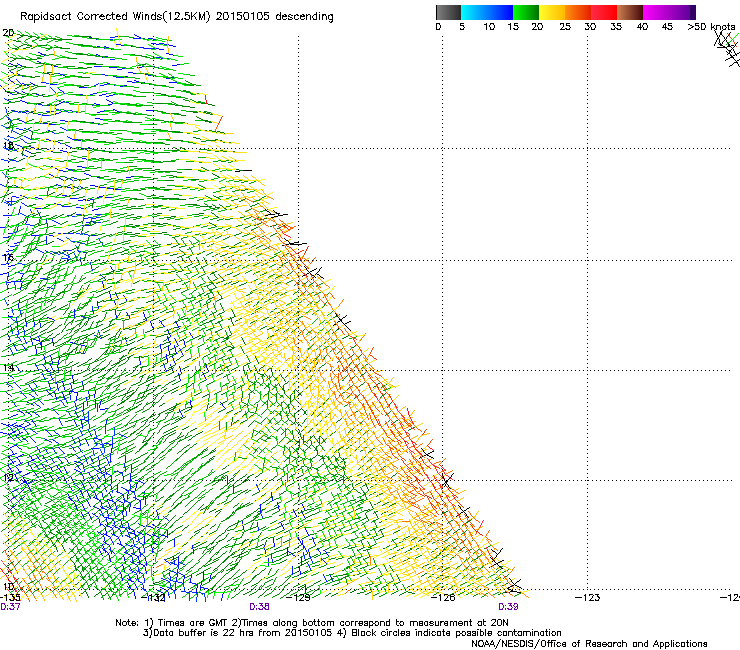The image size is (740, 650).
Task: Click the orange 25-30 knots legend swatch
Action: point(578,12)
